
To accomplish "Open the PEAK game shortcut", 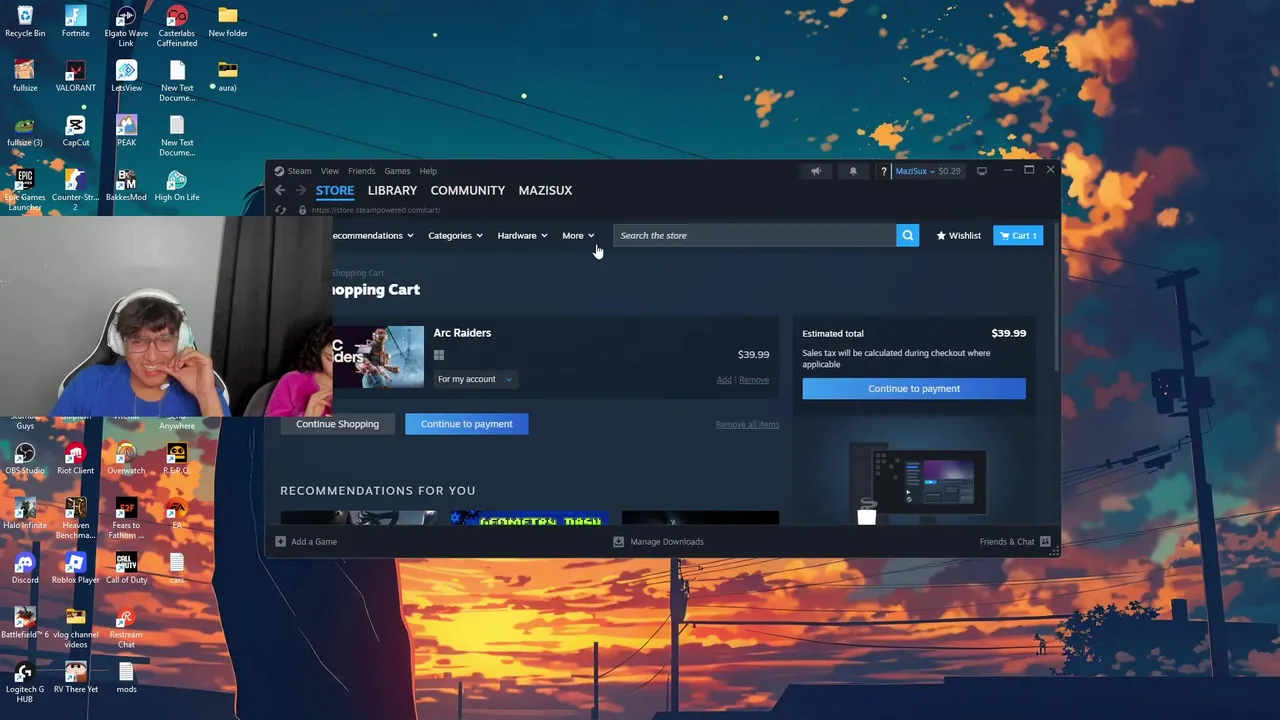I will point(126,131).
